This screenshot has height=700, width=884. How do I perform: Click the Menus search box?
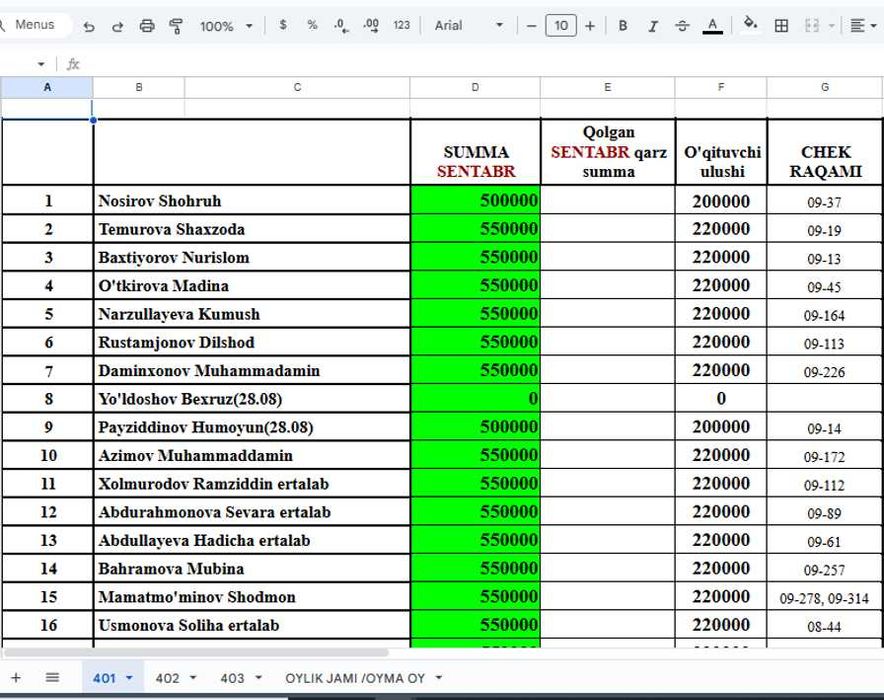(x=35, y=25)
